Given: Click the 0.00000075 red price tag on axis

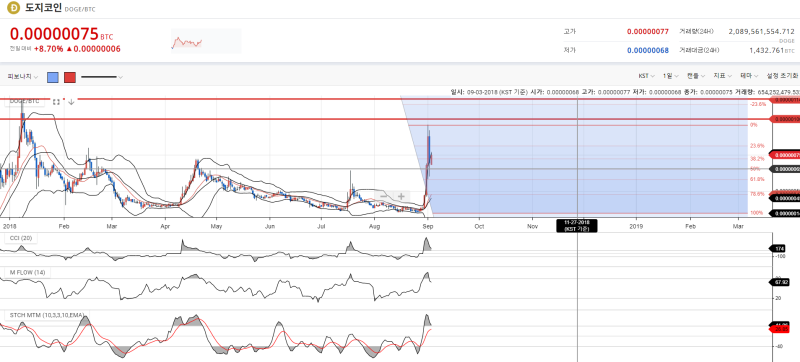Looking at the screenshot, I should [785, 155].
